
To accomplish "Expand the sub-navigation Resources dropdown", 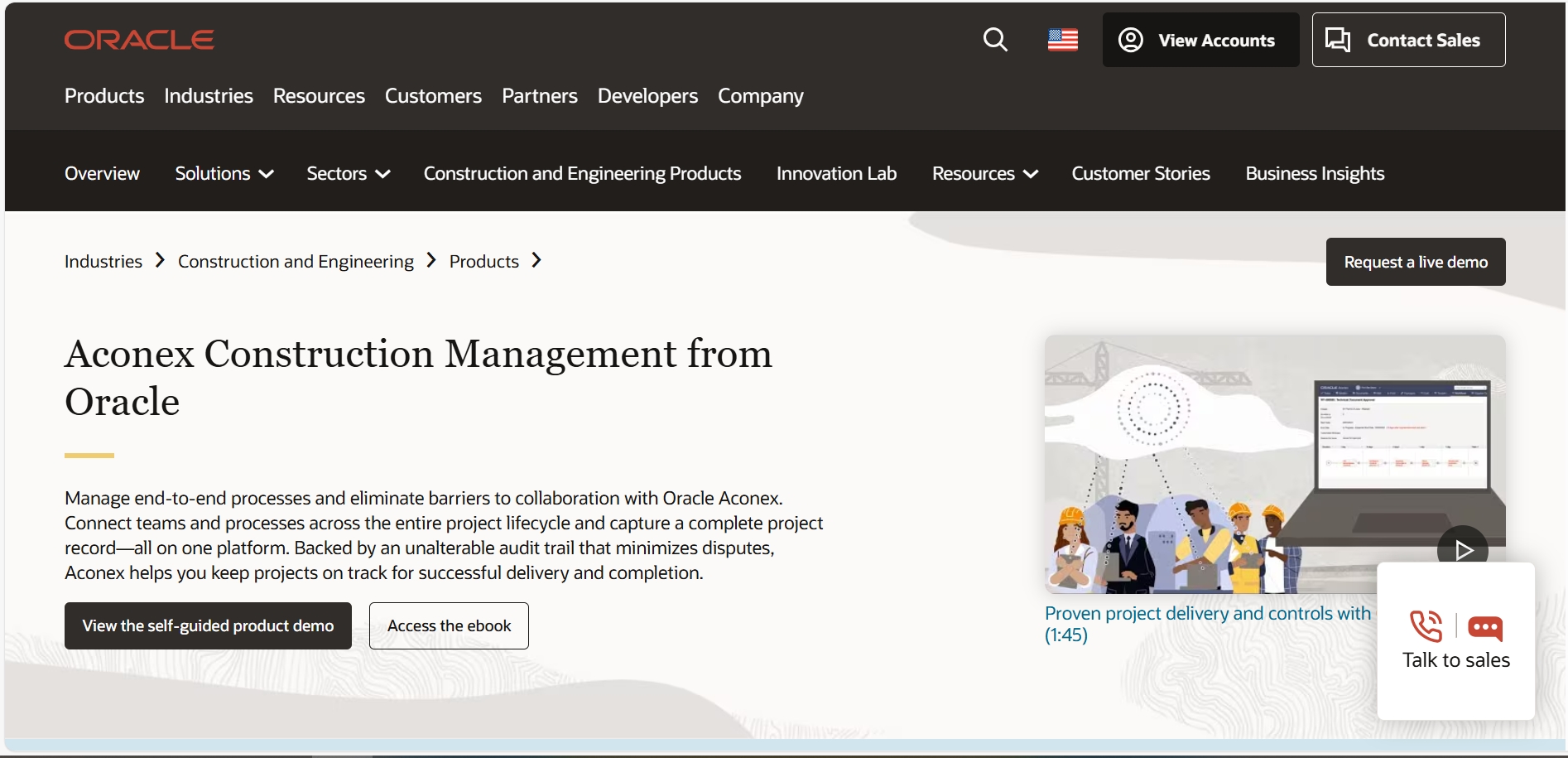I will click(x=985, y=173).
